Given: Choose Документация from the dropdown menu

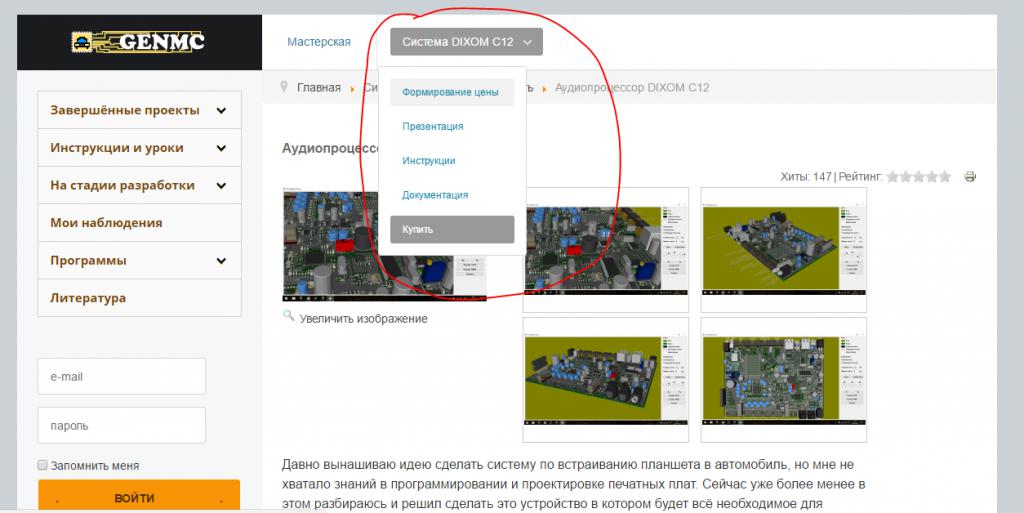Looking at the screenshot, I should (x=435, y=195).
